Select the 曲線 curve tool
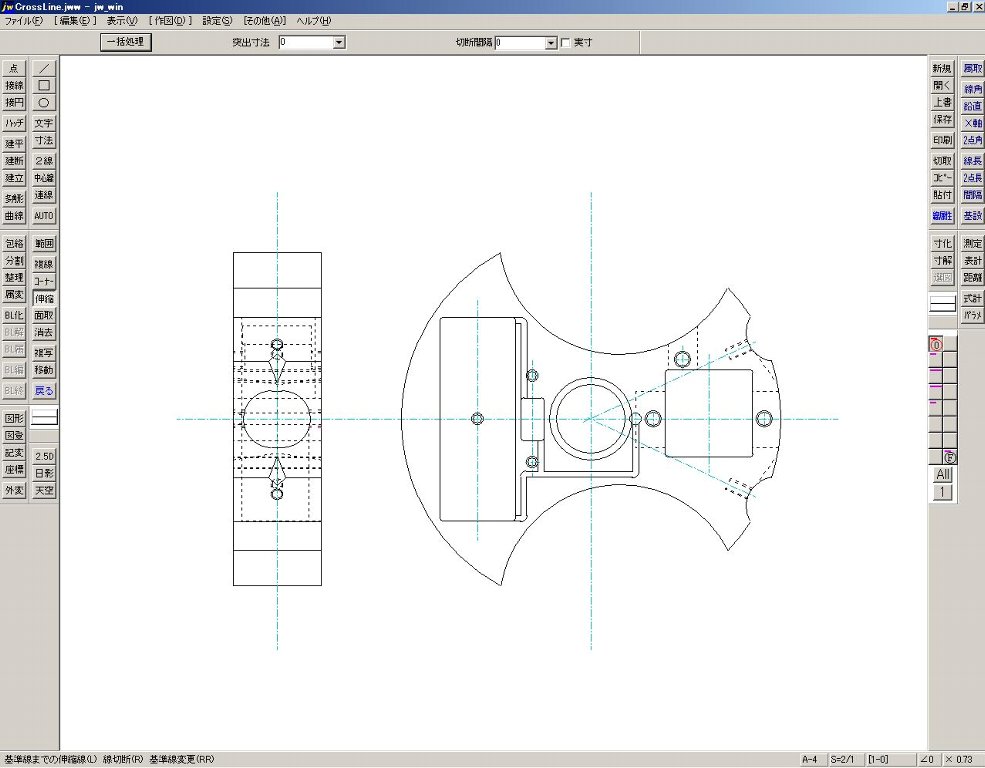This screenshot has width=985, height=768. [x=14, y=215]
